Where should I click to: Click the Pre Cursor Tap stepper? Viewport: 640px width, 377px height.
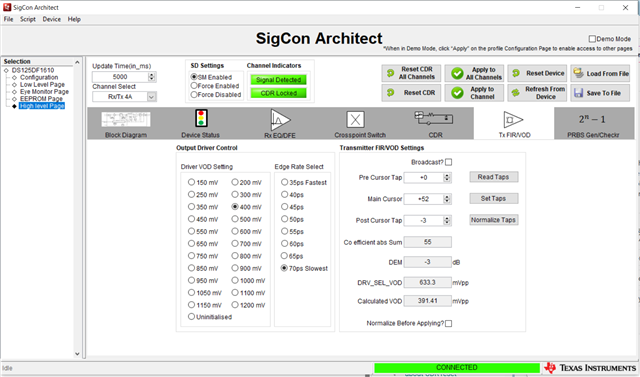(x=447, y=177)
